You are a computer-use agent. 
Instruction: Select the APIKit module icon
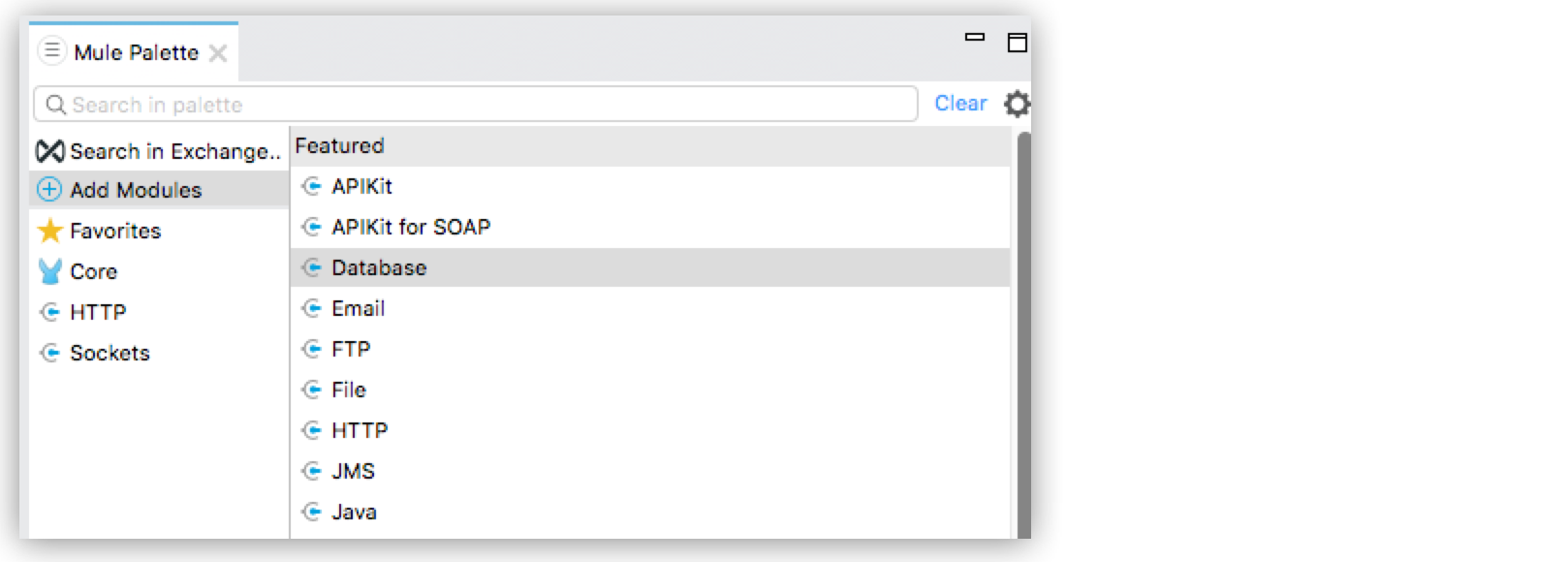point(314,186)
